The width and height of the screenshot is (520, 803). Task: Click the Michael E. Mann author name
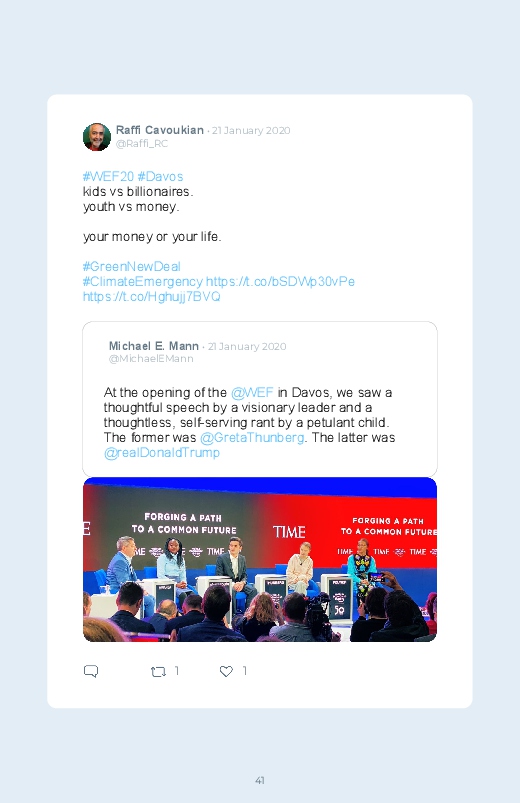point(154,346)
